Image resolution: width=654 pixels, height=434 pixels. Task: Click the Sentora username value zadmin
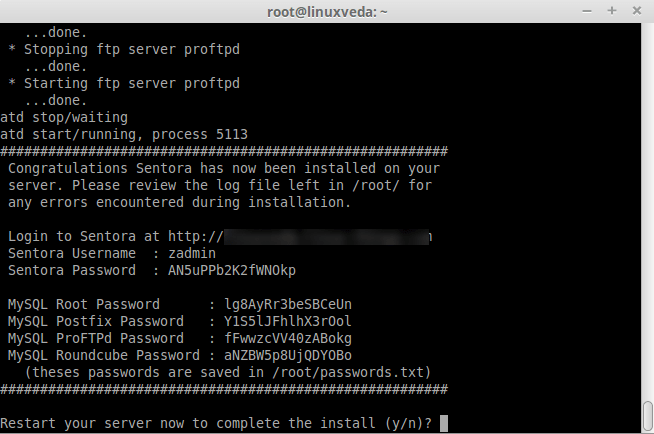point(192,254)
